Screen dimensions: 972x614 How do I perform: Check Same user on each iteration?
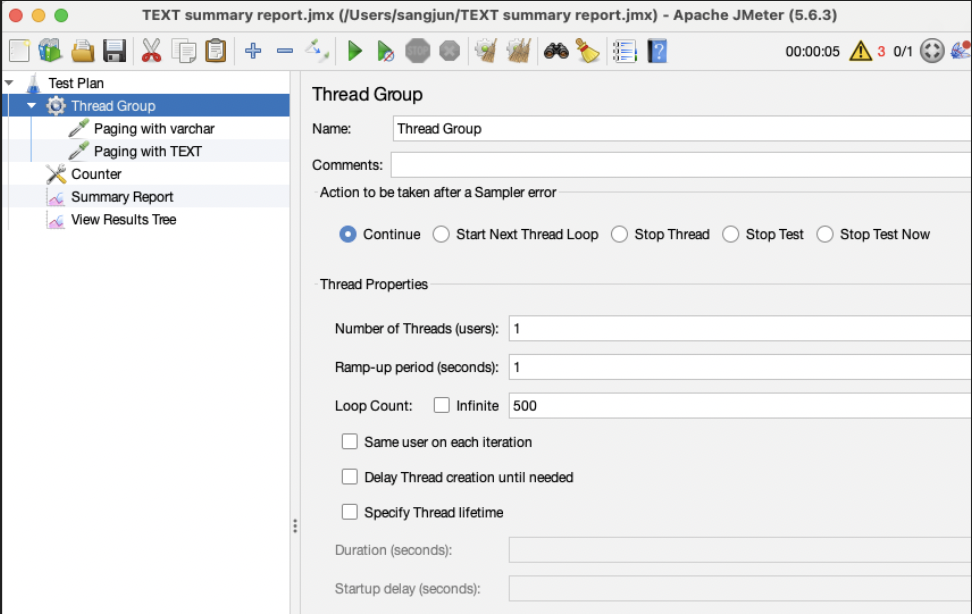point(350,441)
